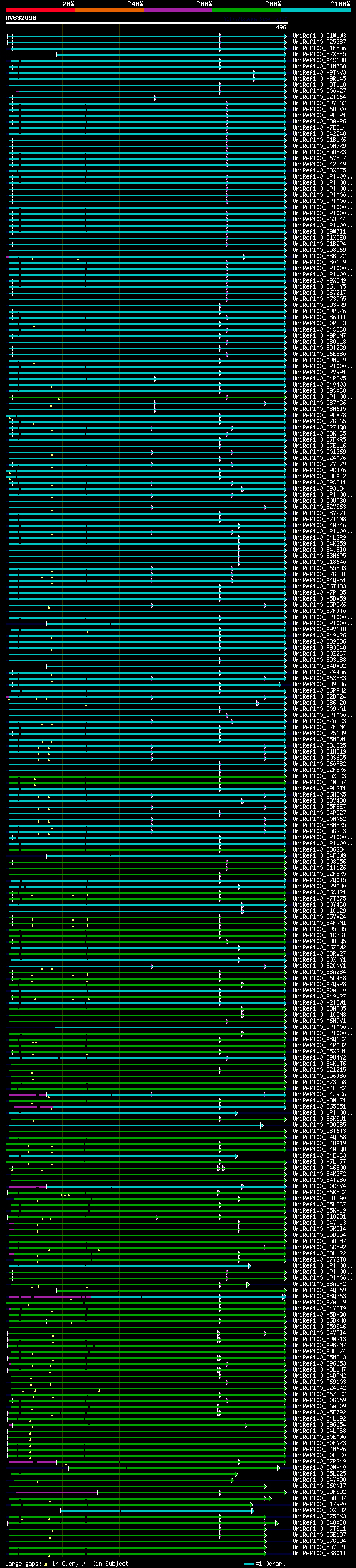Viewport: 356px width, 1568px height.
Task: Select hit label UniRef100_C1BZP4
Action: [x=319, y=244]
